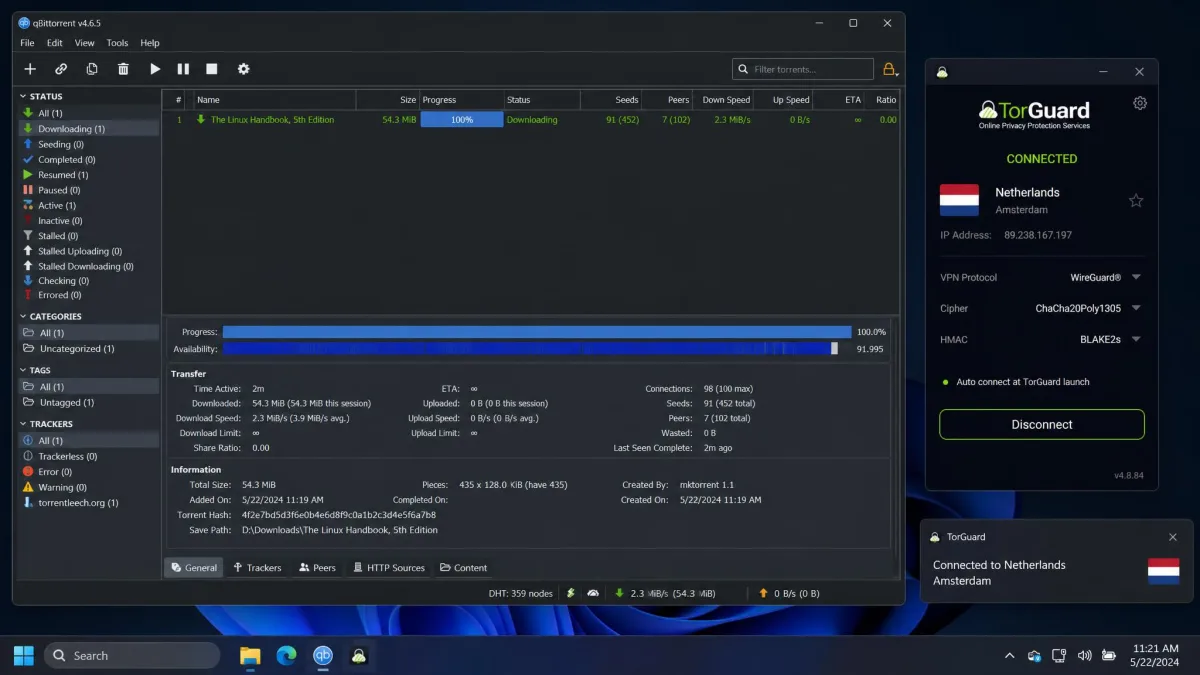Click the overall Progress bar in details
The height and width of the screenshot is (675, 1200).
[537, 332]
